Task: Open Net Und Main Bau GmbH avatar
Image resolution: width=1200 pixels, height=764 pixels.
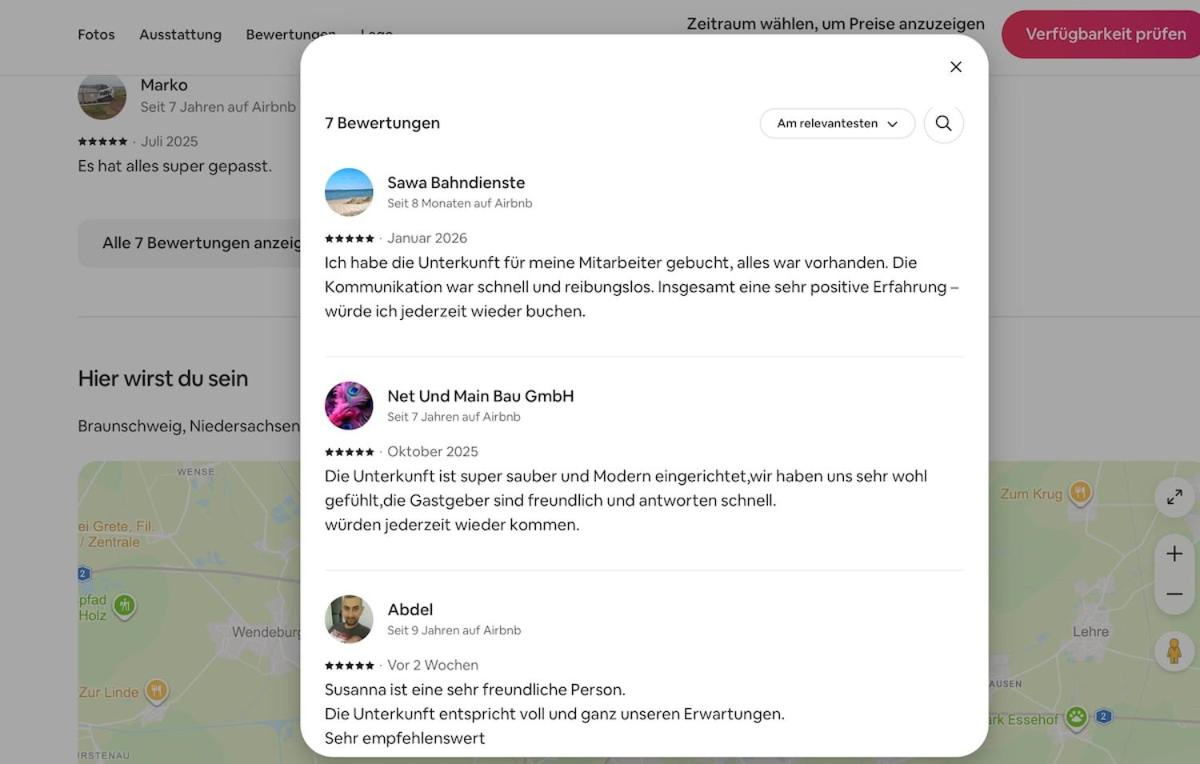Action: coord(349,406)
